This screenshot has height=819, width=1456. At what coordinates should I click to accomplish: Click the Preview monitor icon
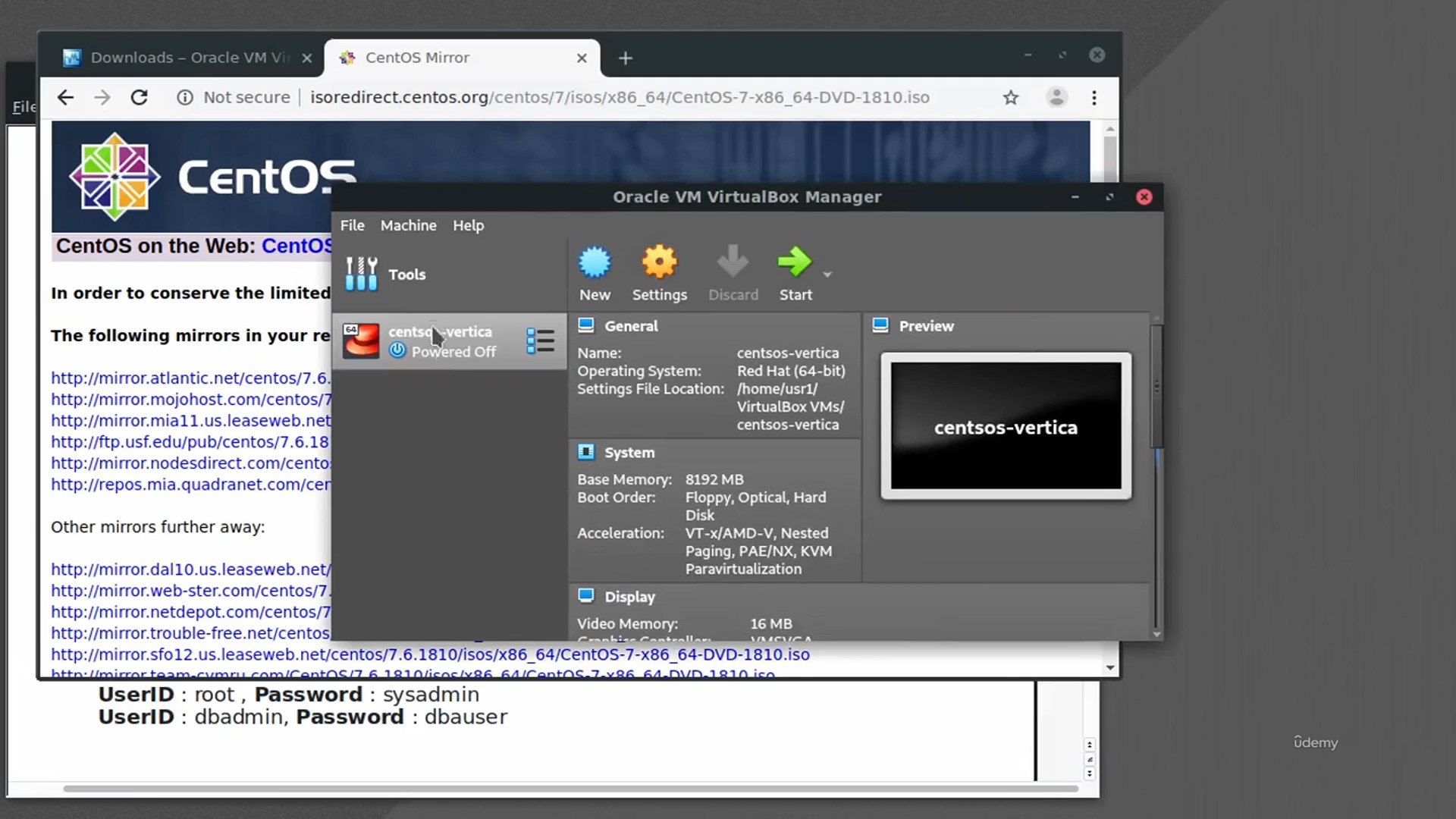tap(880, 325)
